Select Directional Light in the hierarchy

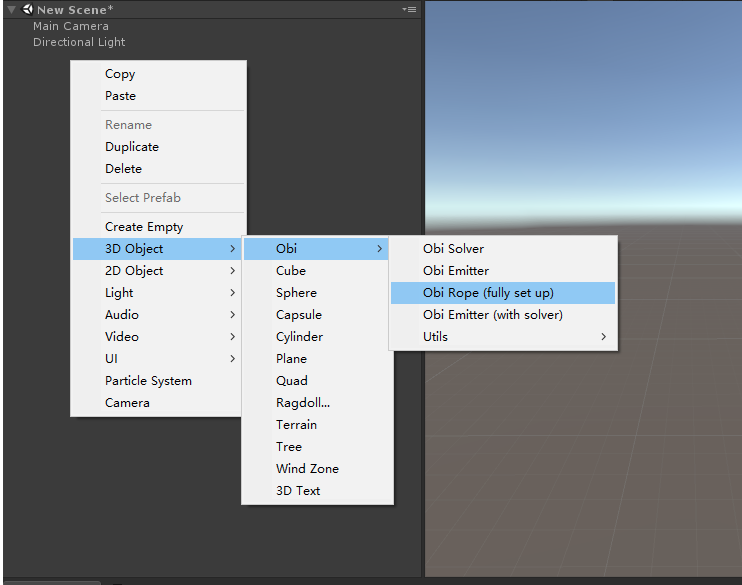point(79,42)
